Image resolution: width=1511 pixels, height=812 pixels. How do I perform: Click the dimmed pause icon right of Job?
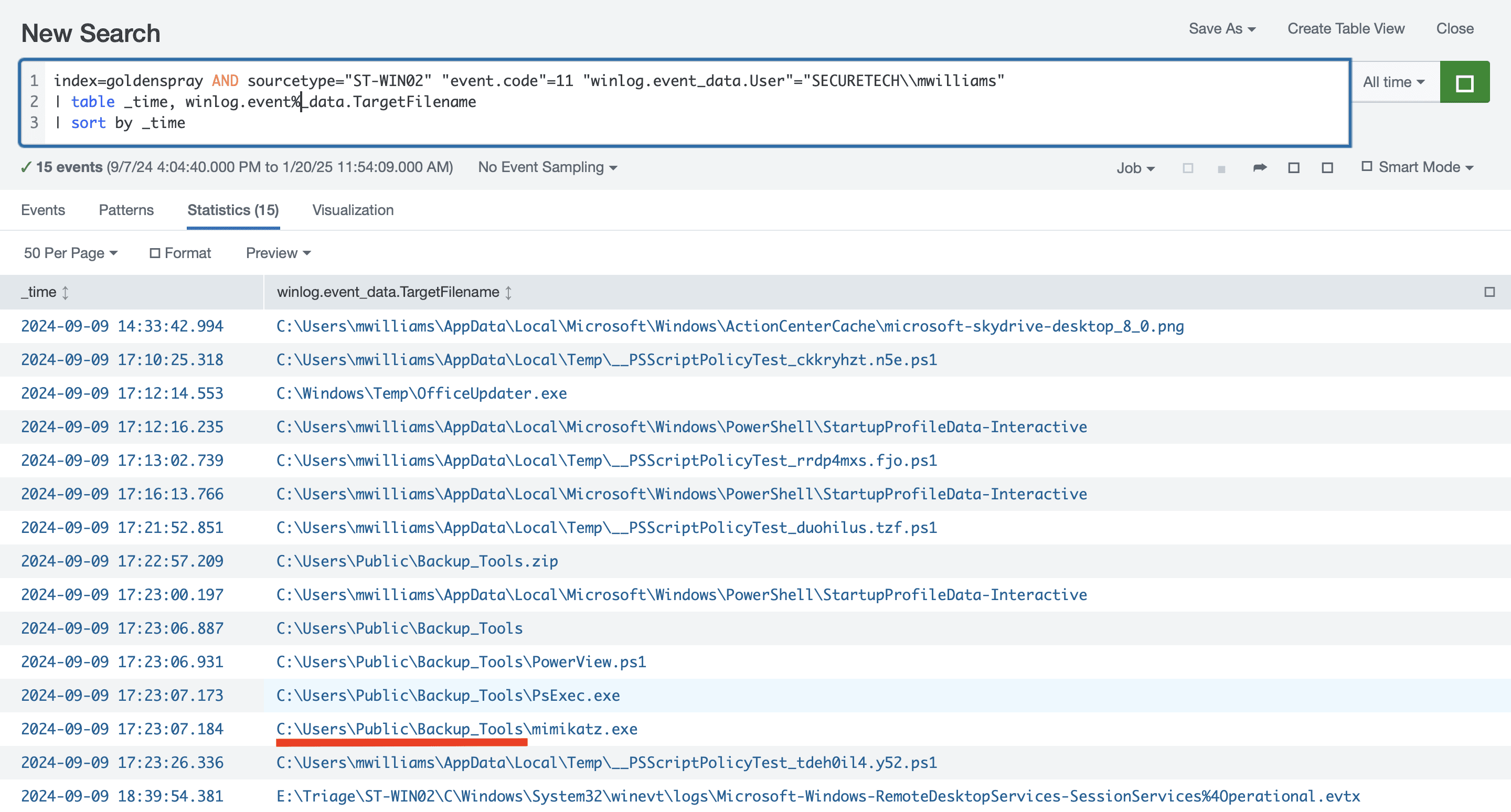(x=1188, y=168)
